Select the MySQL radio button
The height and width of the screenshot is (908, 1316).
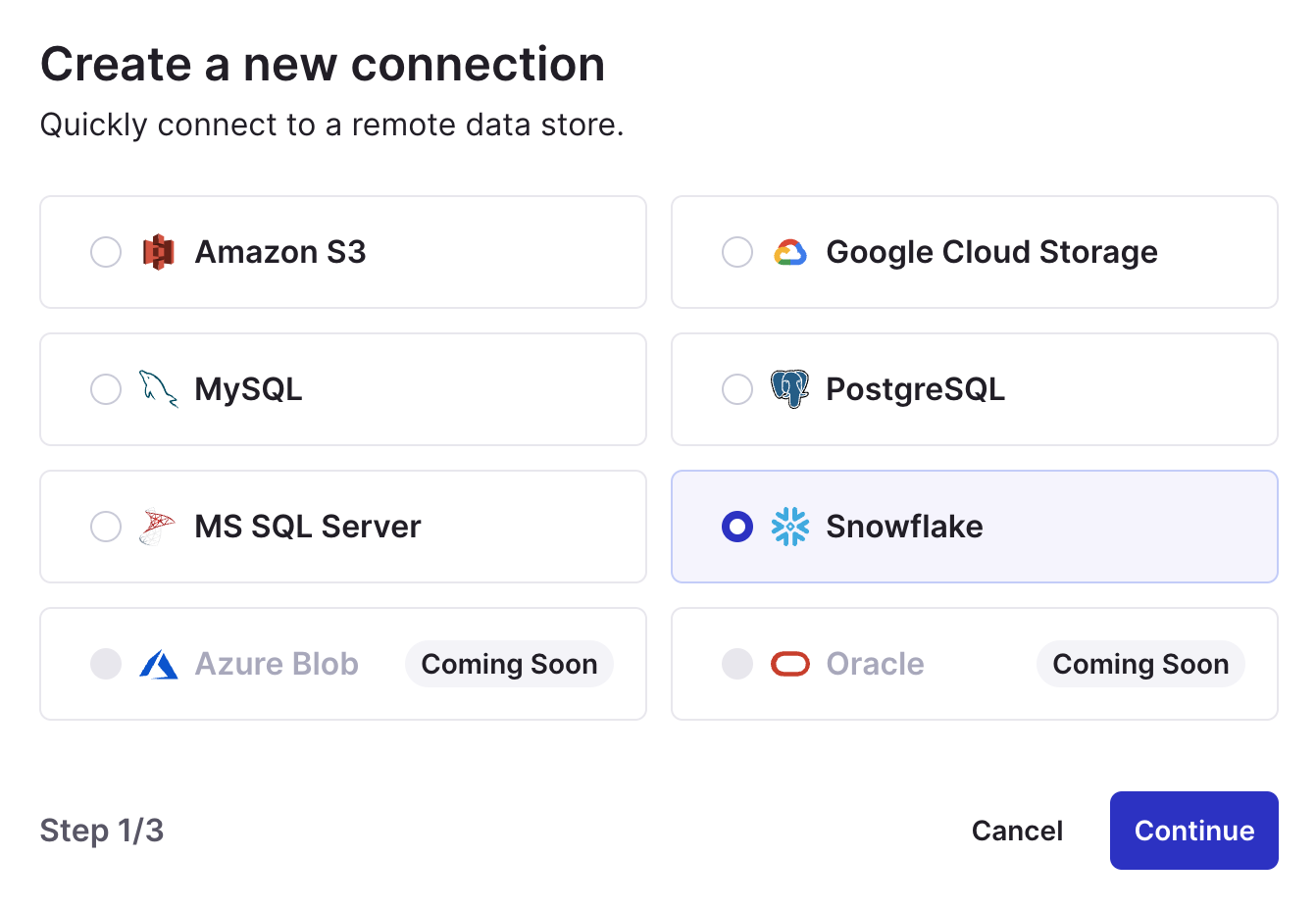point(106,389)
